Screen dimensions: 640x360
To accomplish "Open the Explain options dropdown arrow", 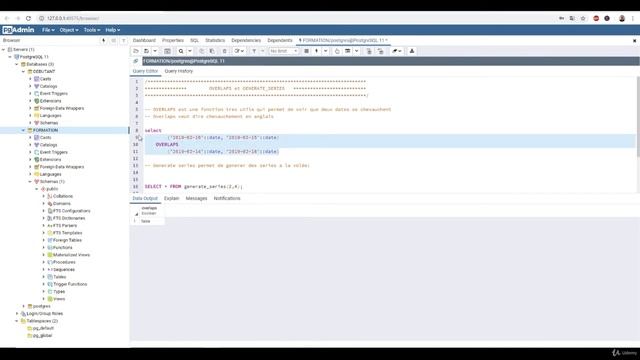I will pyautogui.click(x=357, y=51).
